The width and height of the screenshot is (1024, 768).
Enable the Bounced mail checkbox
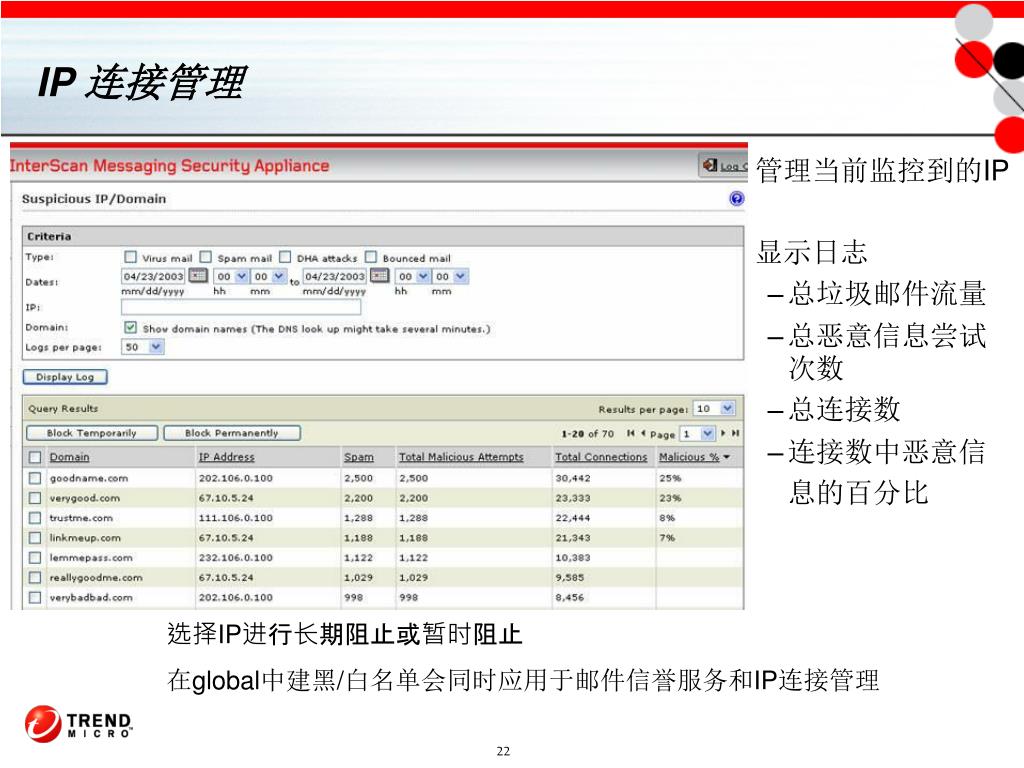pos(371,257)
